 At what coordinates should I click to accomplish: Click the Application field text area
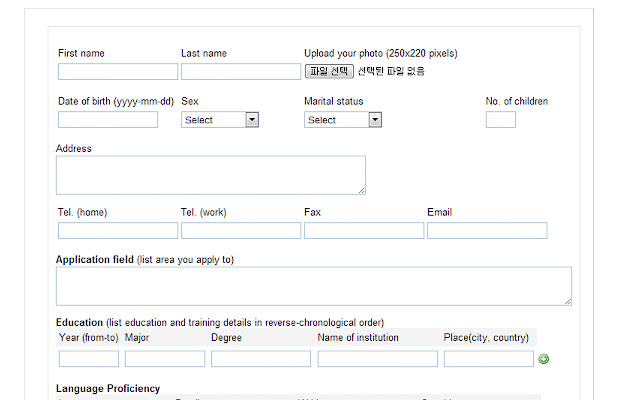click(x=313, y=285)
